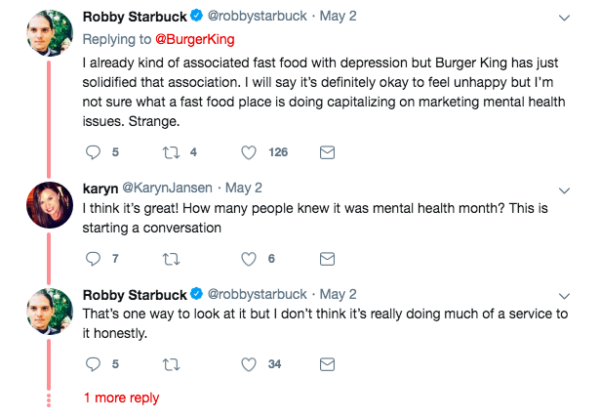The image size is (600, 419).
Task: Reply to Robby Starbuck's first tweet
Action: 93,152
